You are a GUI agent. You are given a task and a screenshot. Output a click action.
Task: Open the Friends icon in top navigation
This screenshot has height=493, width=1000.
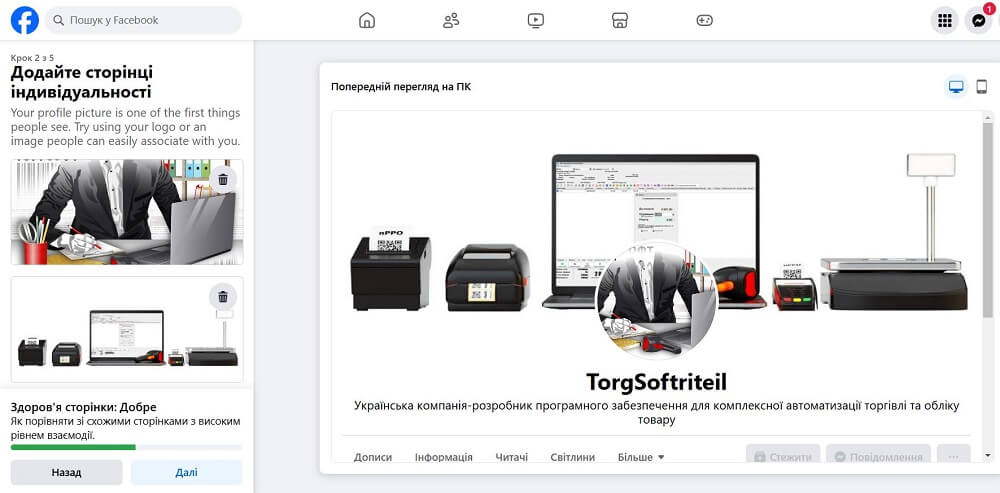coord(451,20)
